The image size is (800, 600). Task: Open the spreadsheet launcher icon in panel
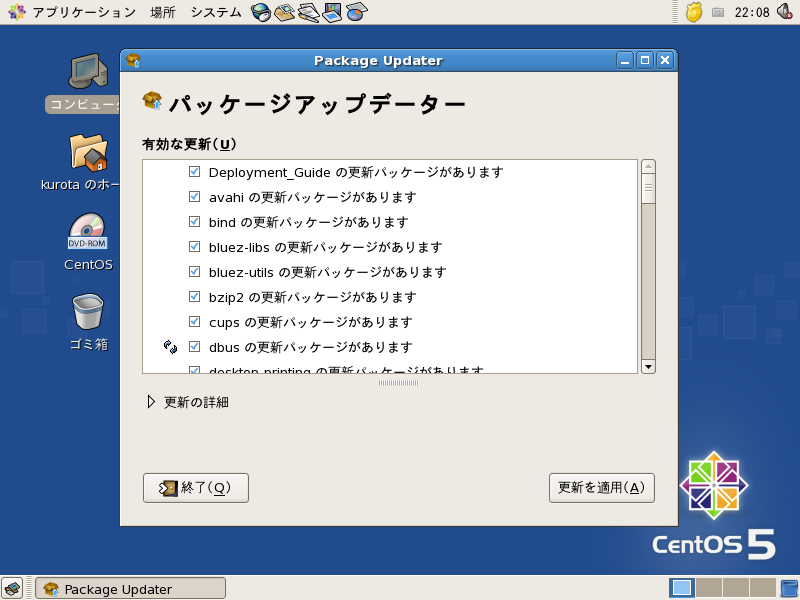pyautogui.click(x=357, y=12)
